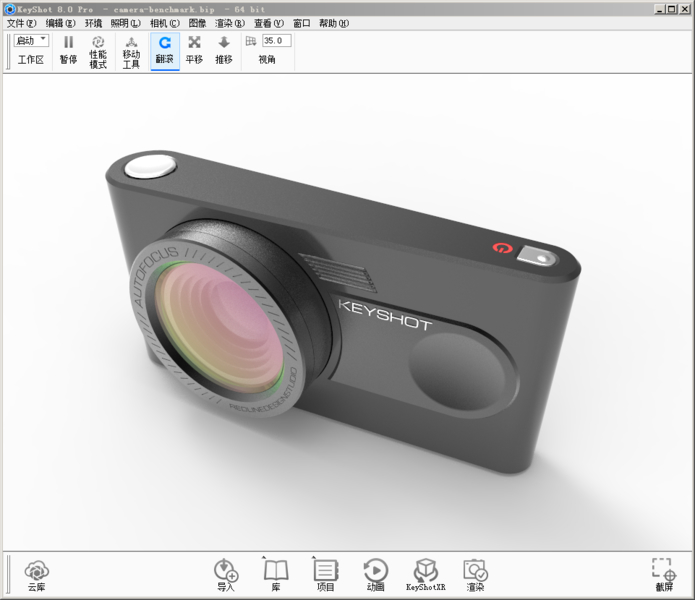
Task: Open the 图像 (Image) menu
Action: (x=197, y=23)
